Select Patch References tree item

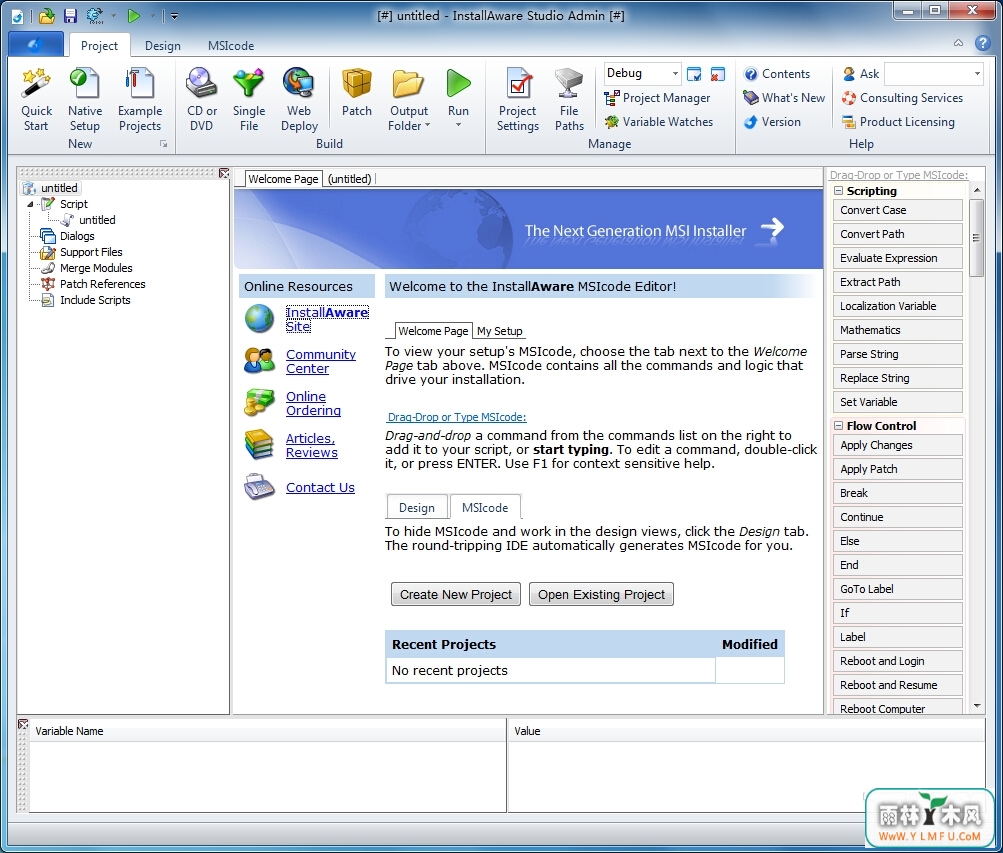coord(102,284)
